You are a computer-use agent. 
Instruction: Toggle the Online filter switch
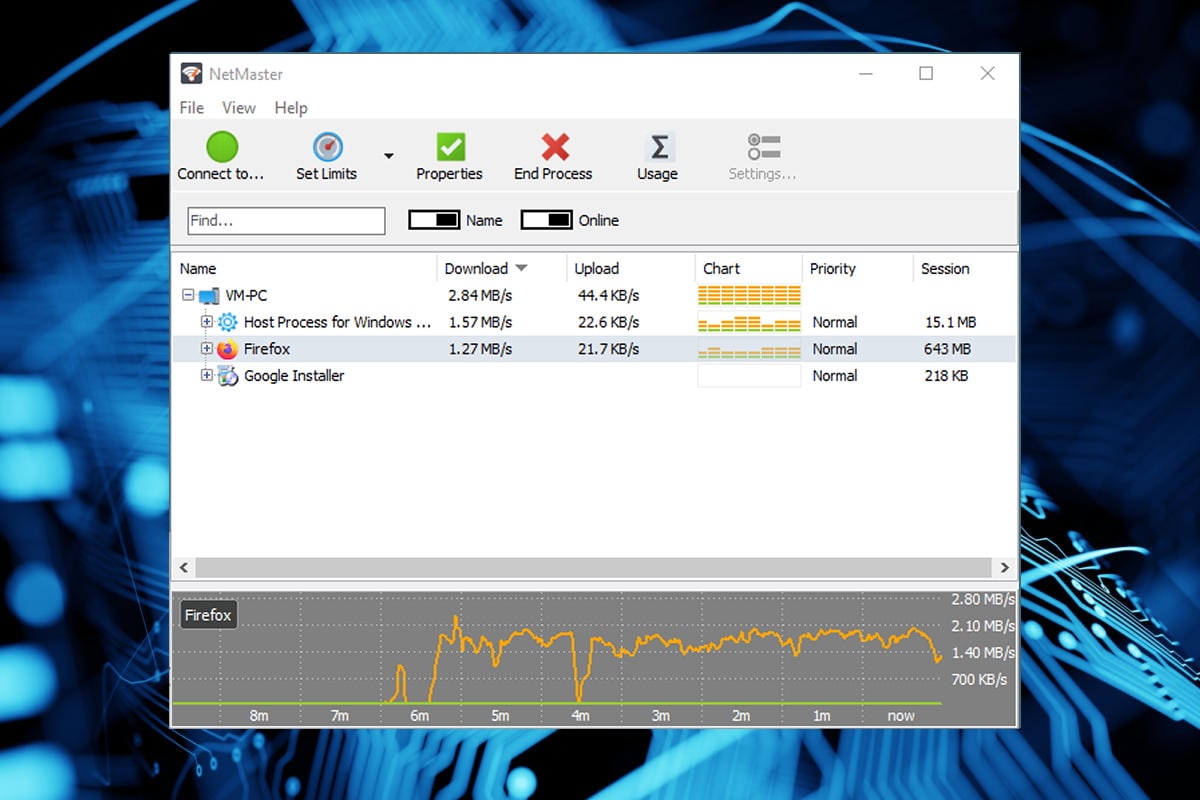pos(547,220)
